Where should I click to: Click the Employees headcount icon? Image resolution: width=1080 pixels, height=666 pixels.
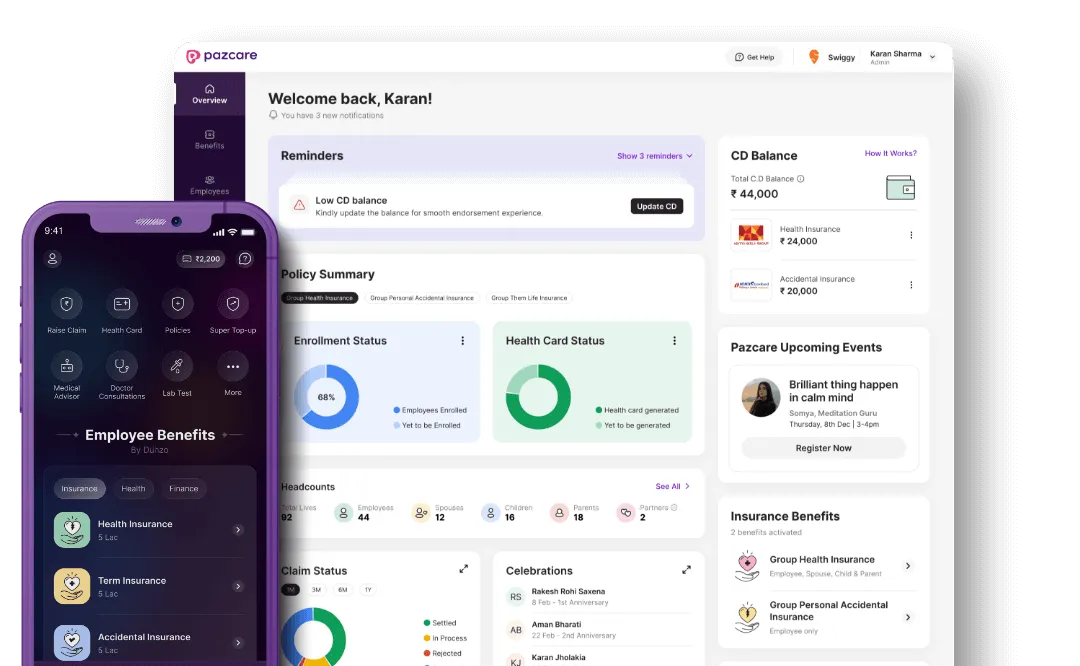pos(343,512)
